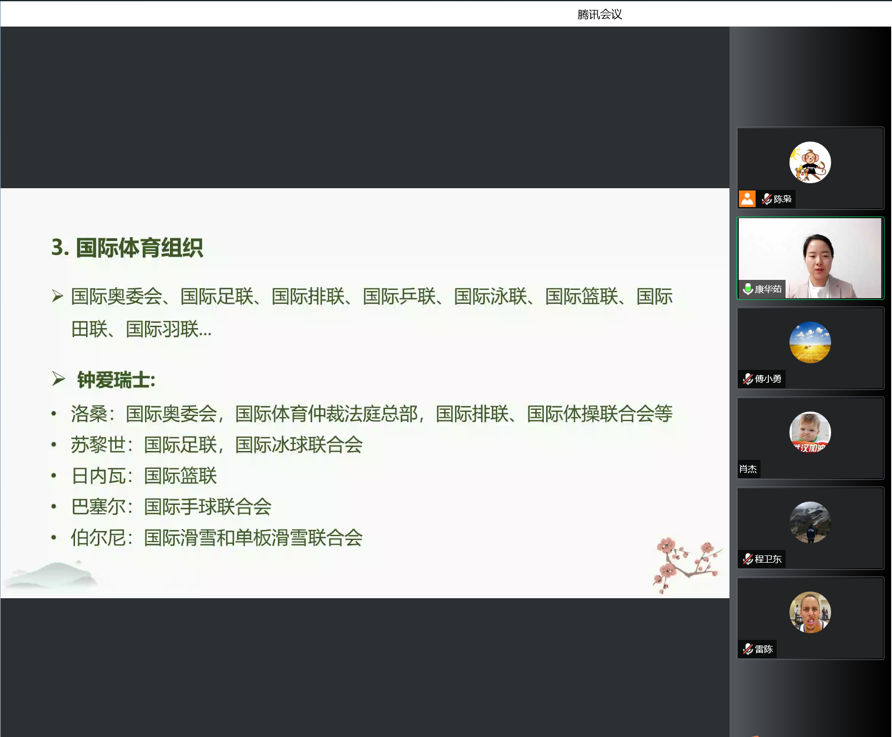Click the orange host badge on 陈菊's tile
892x737 pixels.
[x=747, y=199]
